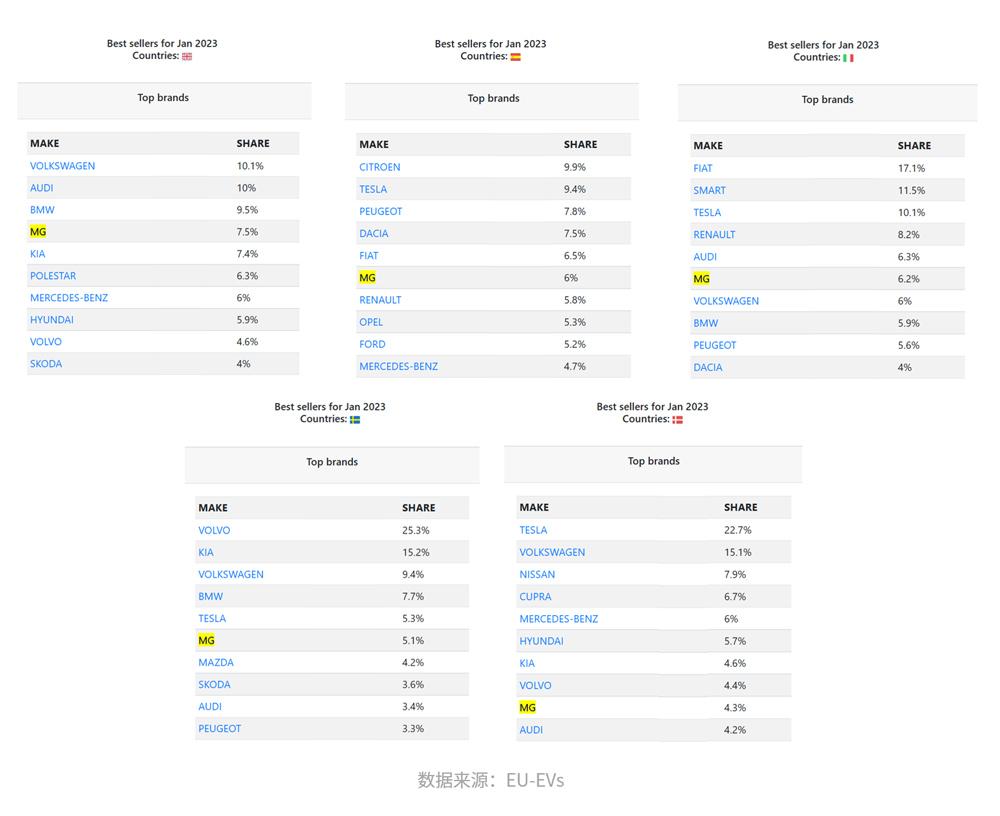Open FIAT link in Italy table
This screenshot has width=1000, height=816.
pyautogui.click(x=703, y=168)
